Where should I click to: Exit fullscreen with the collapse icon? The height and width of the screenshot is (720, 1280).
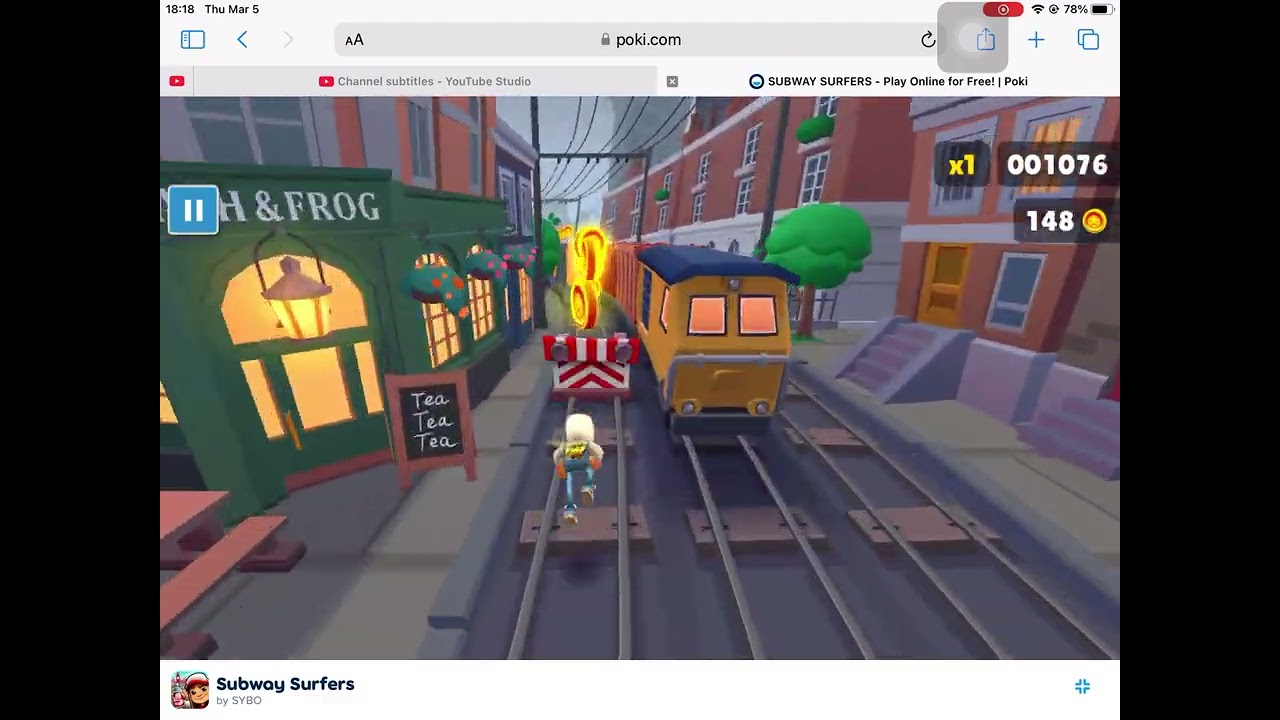click(x=1082, y=686)
